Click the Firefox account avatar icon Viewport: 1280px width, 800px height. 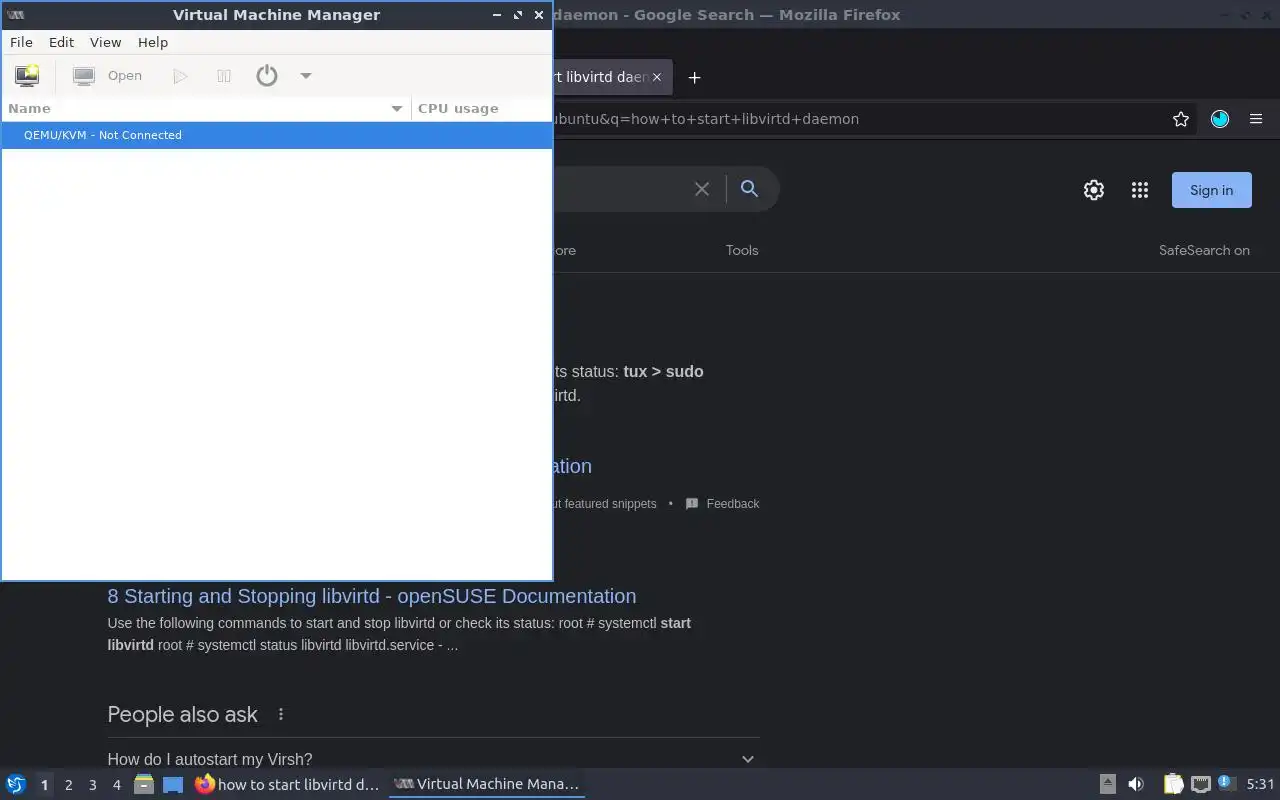(1220, 119)
